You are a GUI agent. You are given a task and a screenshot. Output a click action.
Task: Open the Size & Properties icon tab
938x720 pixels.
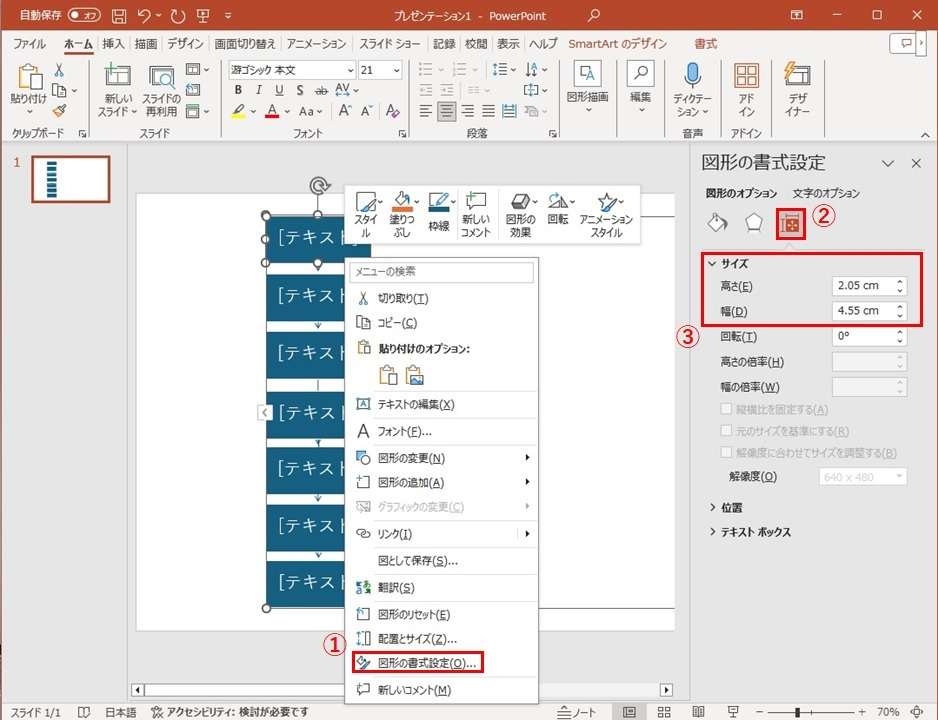coord(791,223)
